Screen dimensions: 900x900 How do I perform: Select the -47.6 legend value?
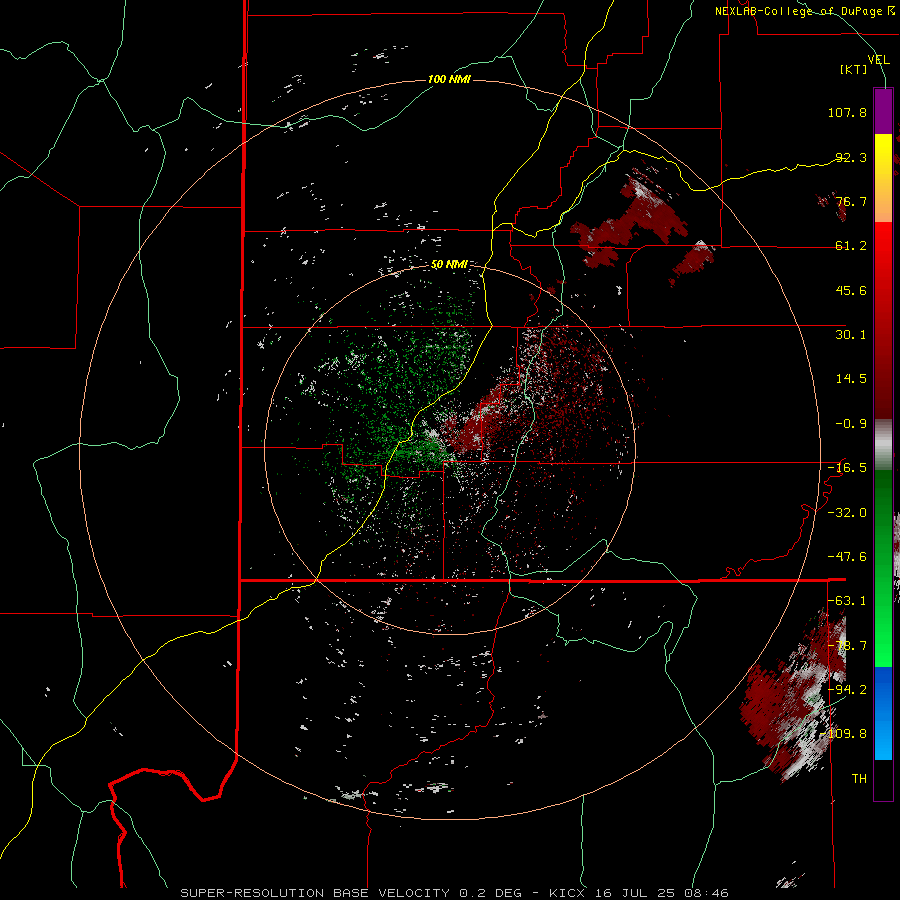(847, 557)
